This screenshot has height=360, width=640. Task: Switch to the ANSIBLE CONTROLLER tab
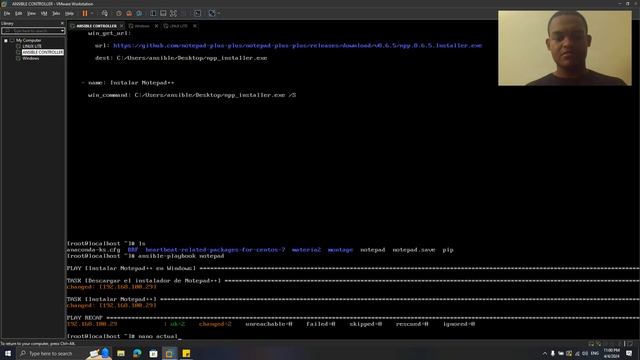[x=96, y=26]
